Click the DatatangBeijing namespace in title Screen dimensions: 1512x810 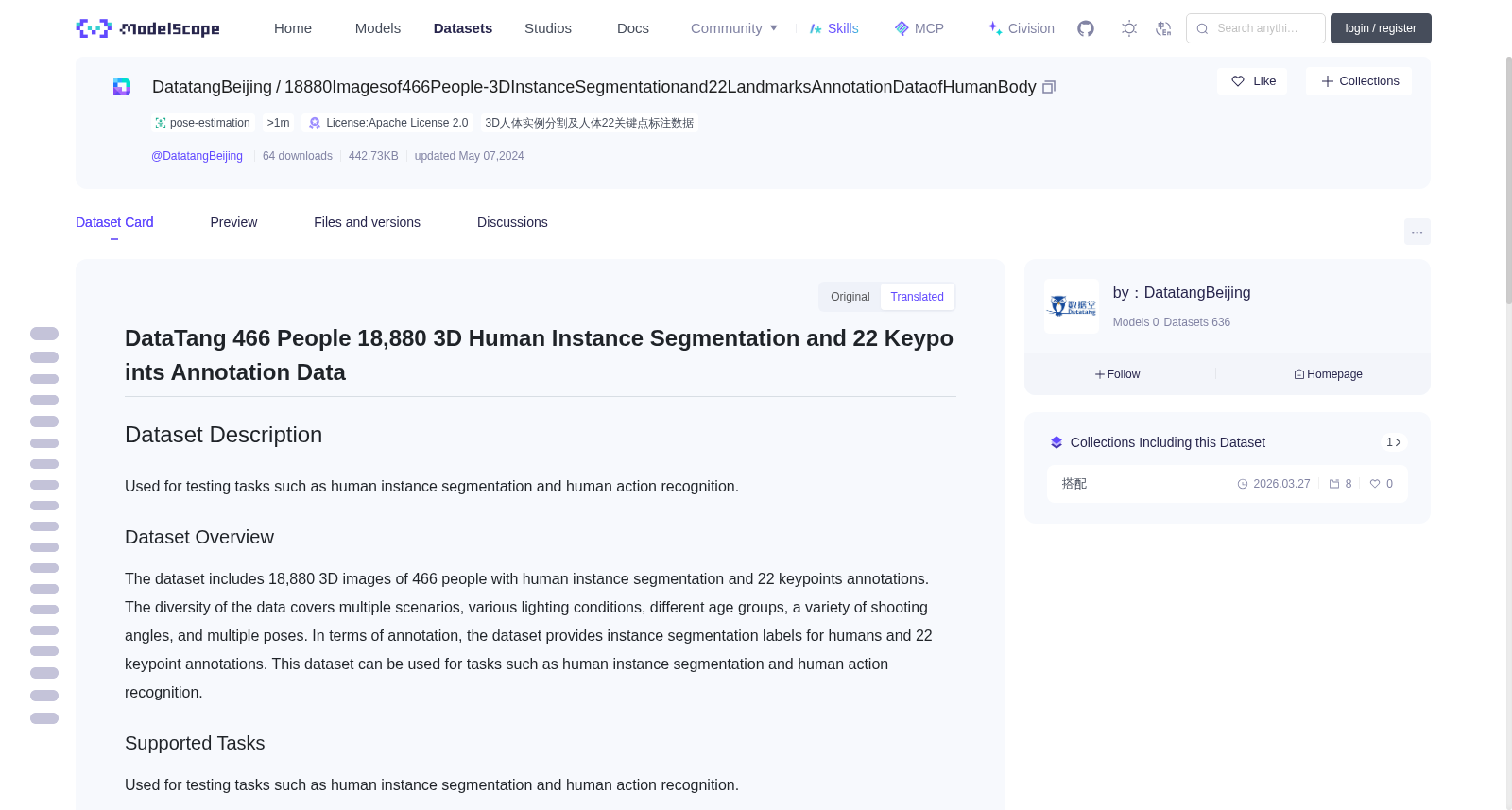[x=212, y=87]
